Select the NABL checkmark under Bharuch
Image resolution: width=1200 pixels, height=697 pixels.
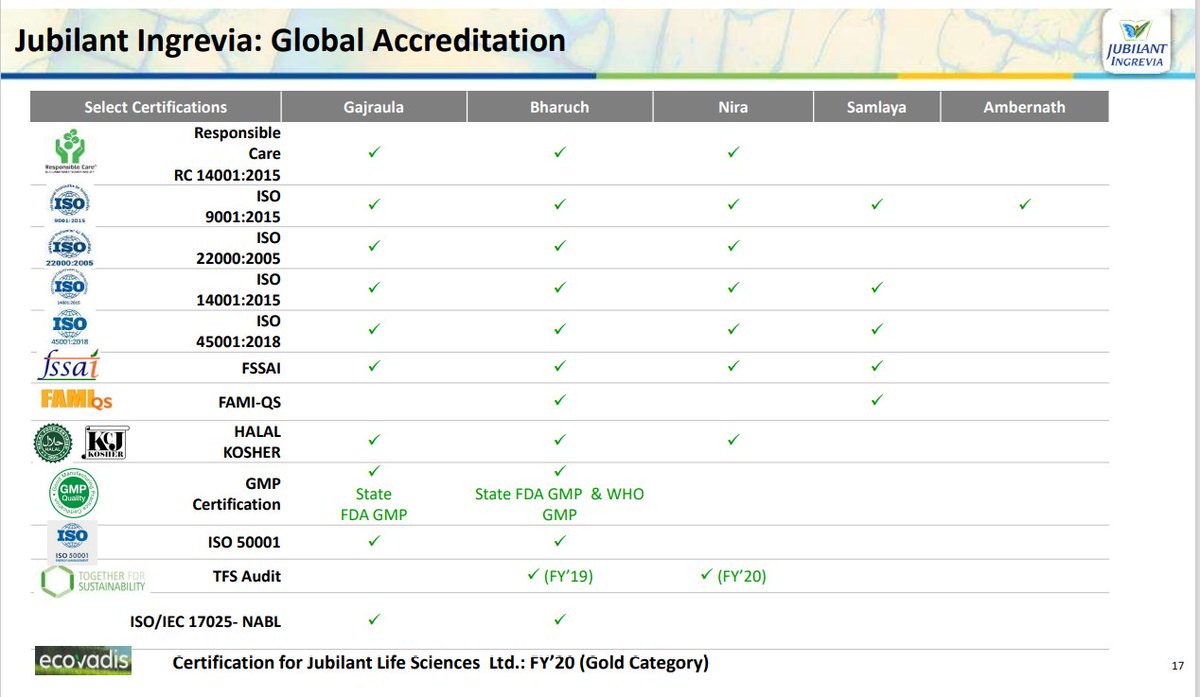point(559,620)
